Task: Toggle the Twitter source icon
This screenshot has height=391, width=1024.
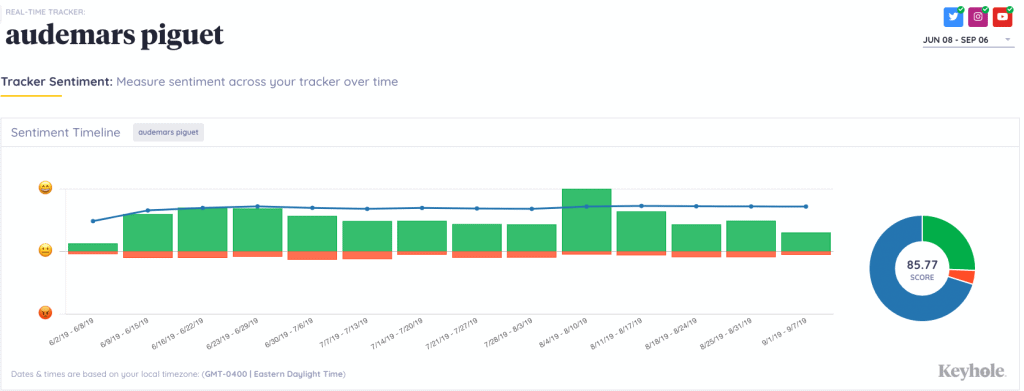Action: tap(953, 17)
